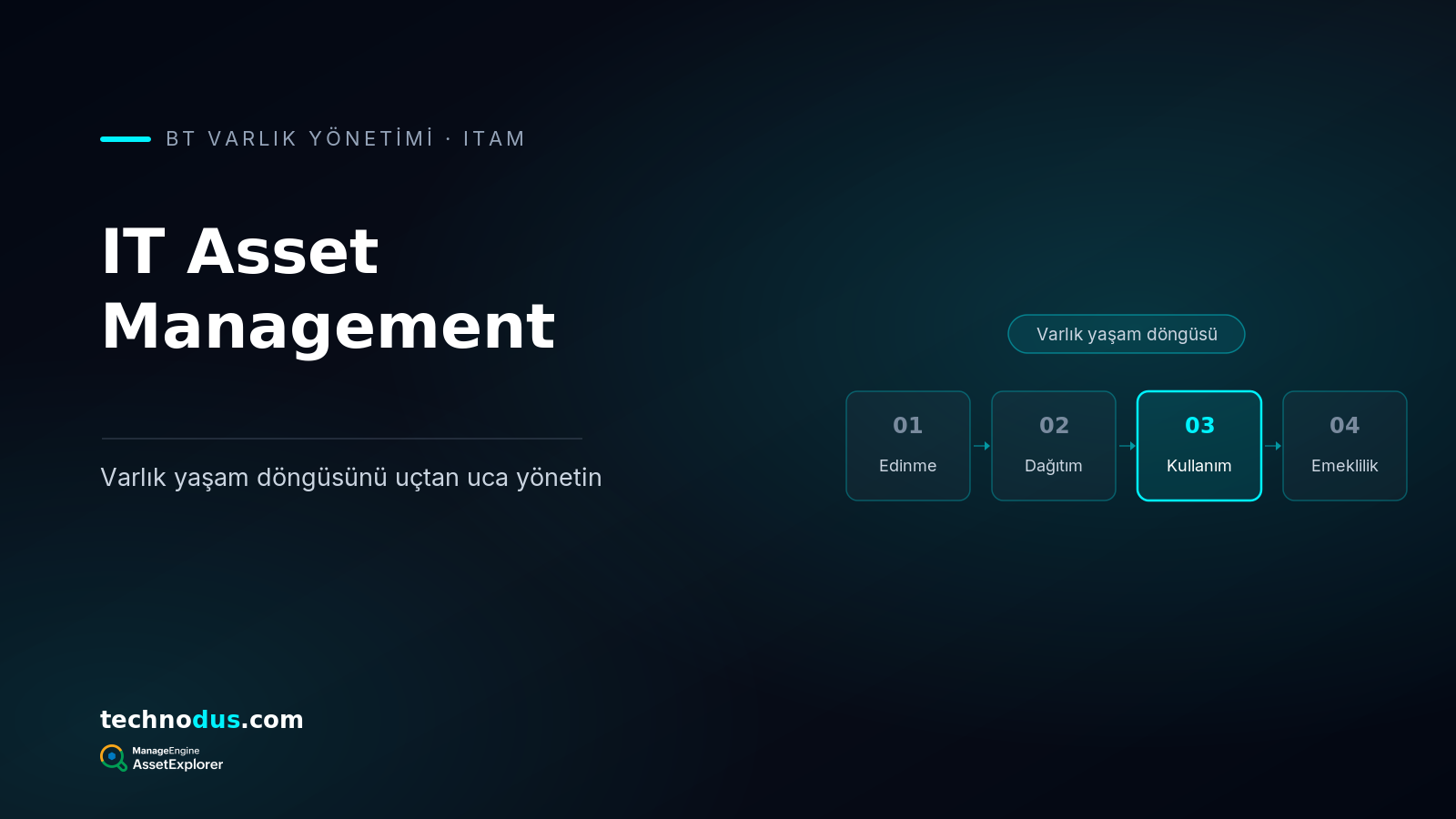The image size is (1456, 819).
Task: Select the highlighted 03 Kullanım step card
Action: click(1199, 446)
